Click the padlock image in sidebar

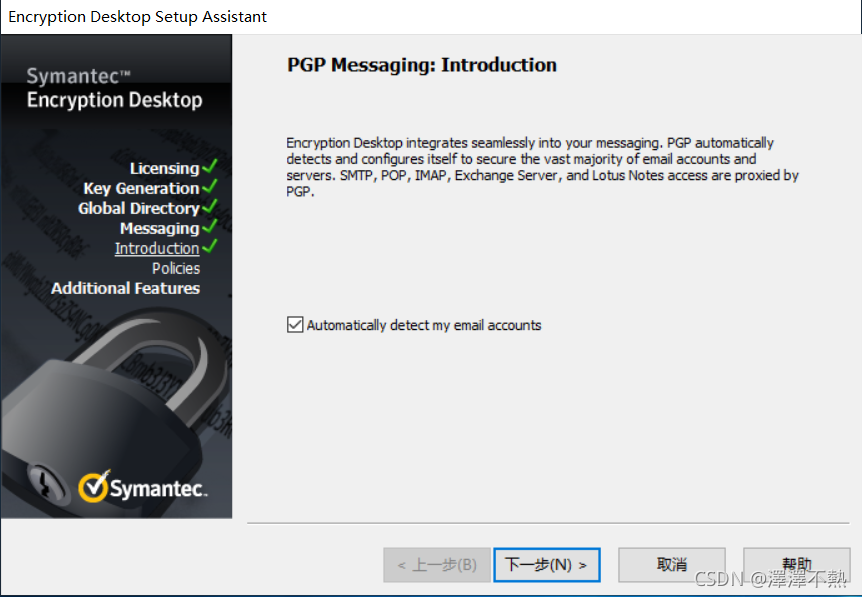coord(115,412)
